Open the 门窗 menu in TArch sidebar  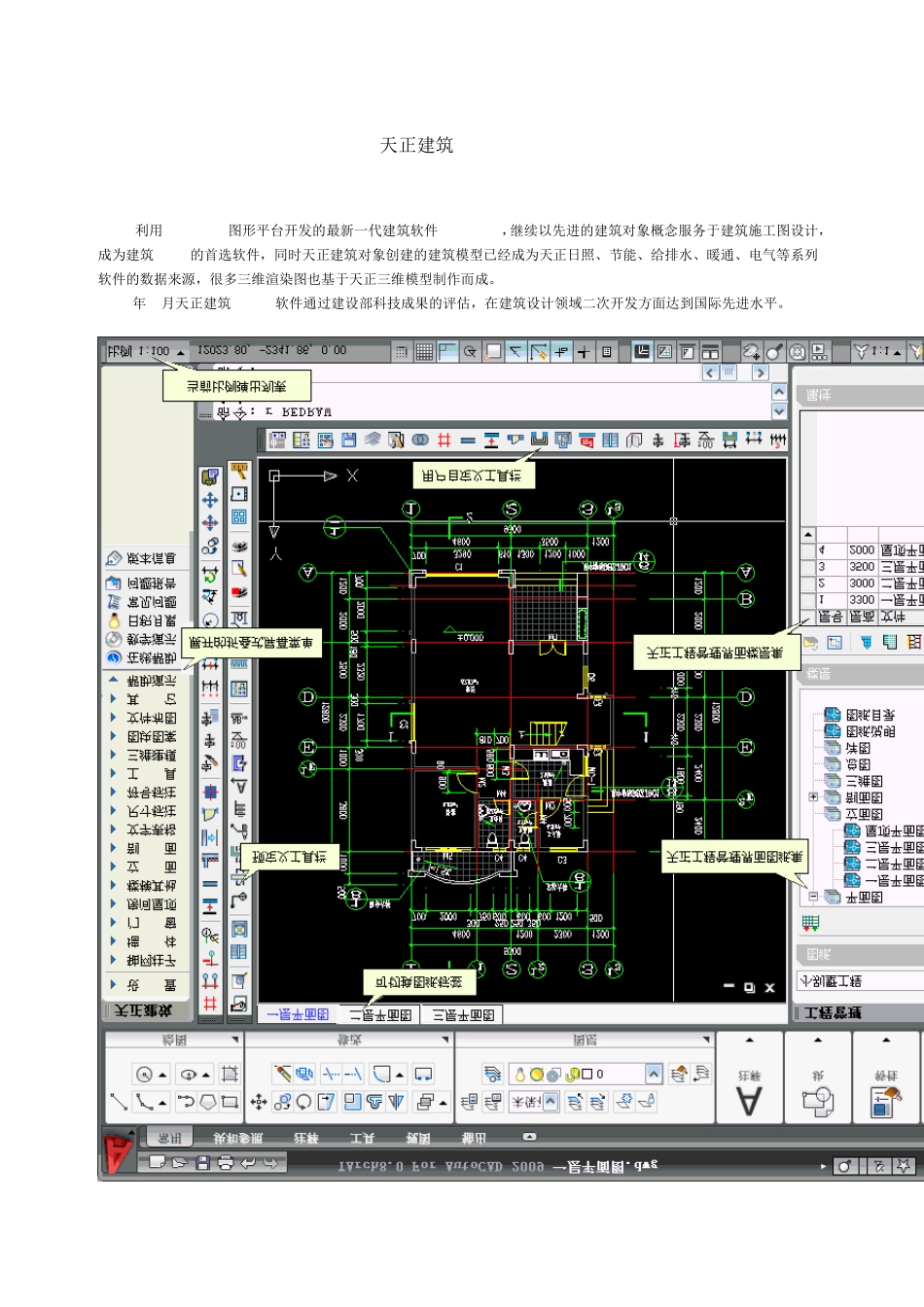[152, 923]
